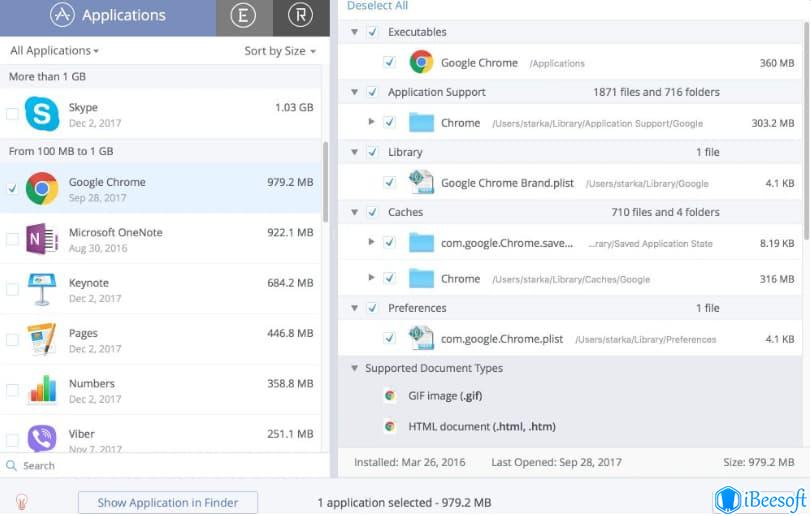The width and height of the screenshot is (811, 516).
Task: Click the GIF image (.gif) entry
Action: [x=445, y=396]
